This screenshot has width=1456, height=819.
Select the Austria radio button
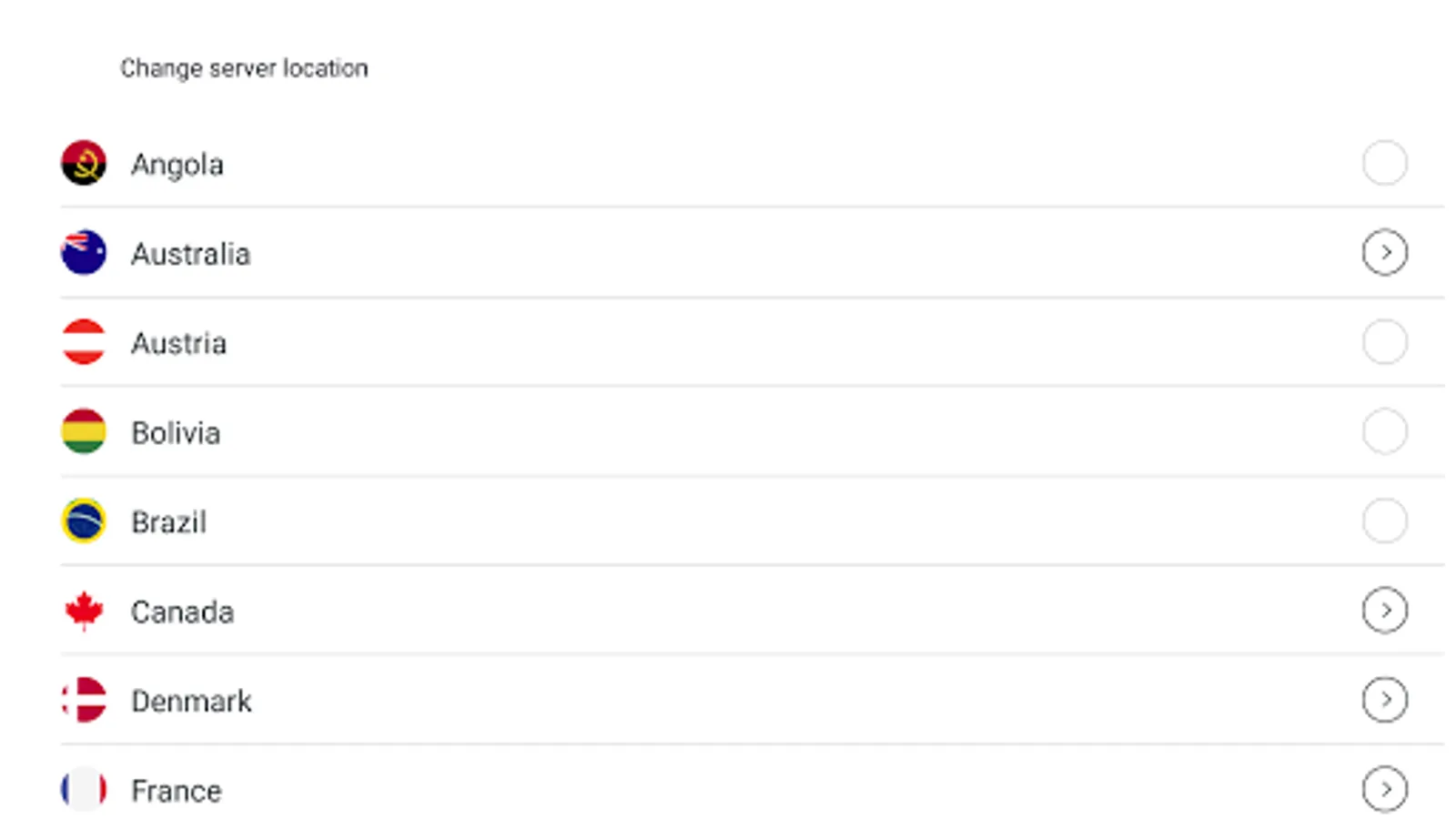pyautogui.click(x=1384, y=342)
